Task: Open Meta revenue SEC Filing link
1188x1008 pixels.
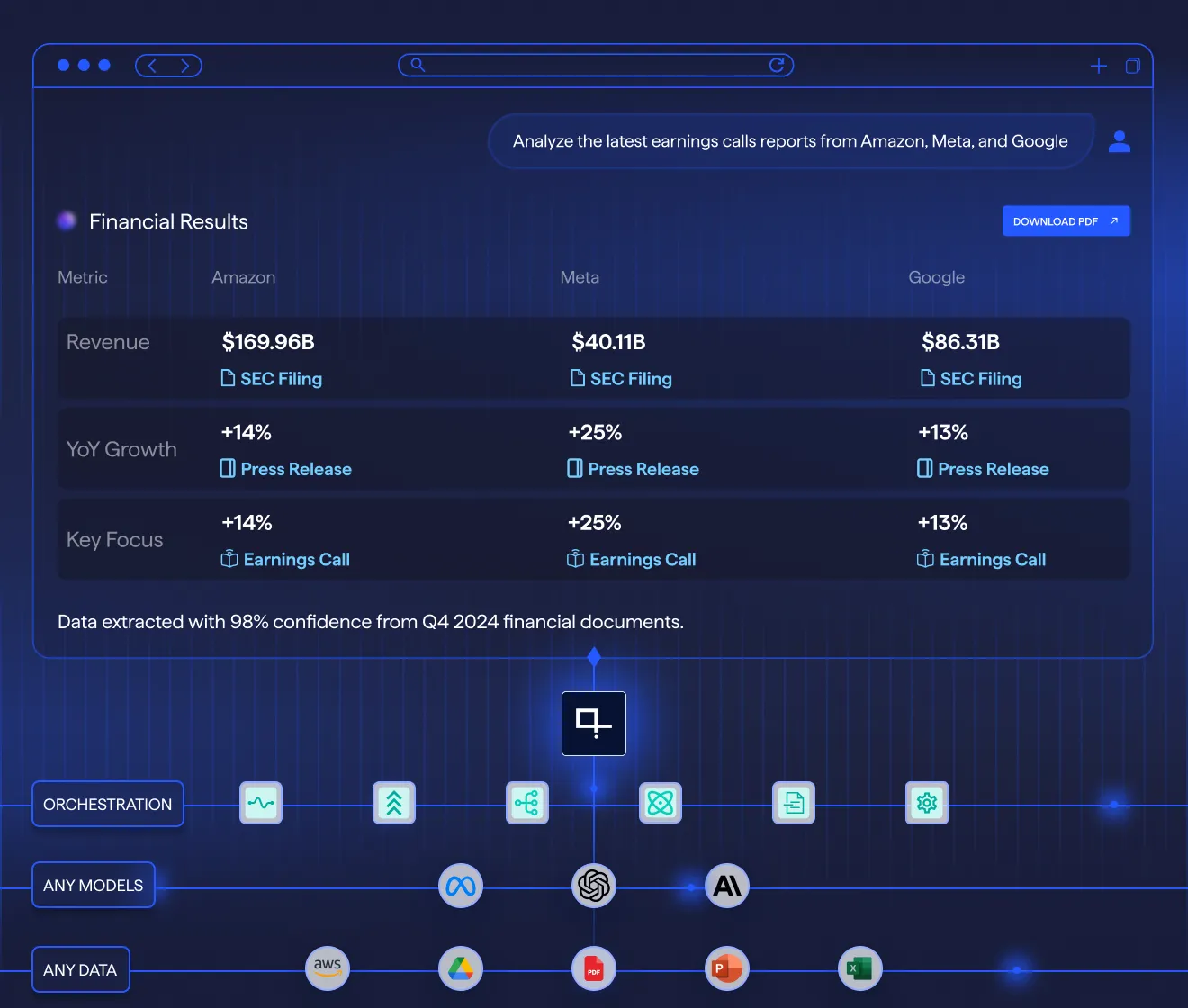Action: click(622, 379)
